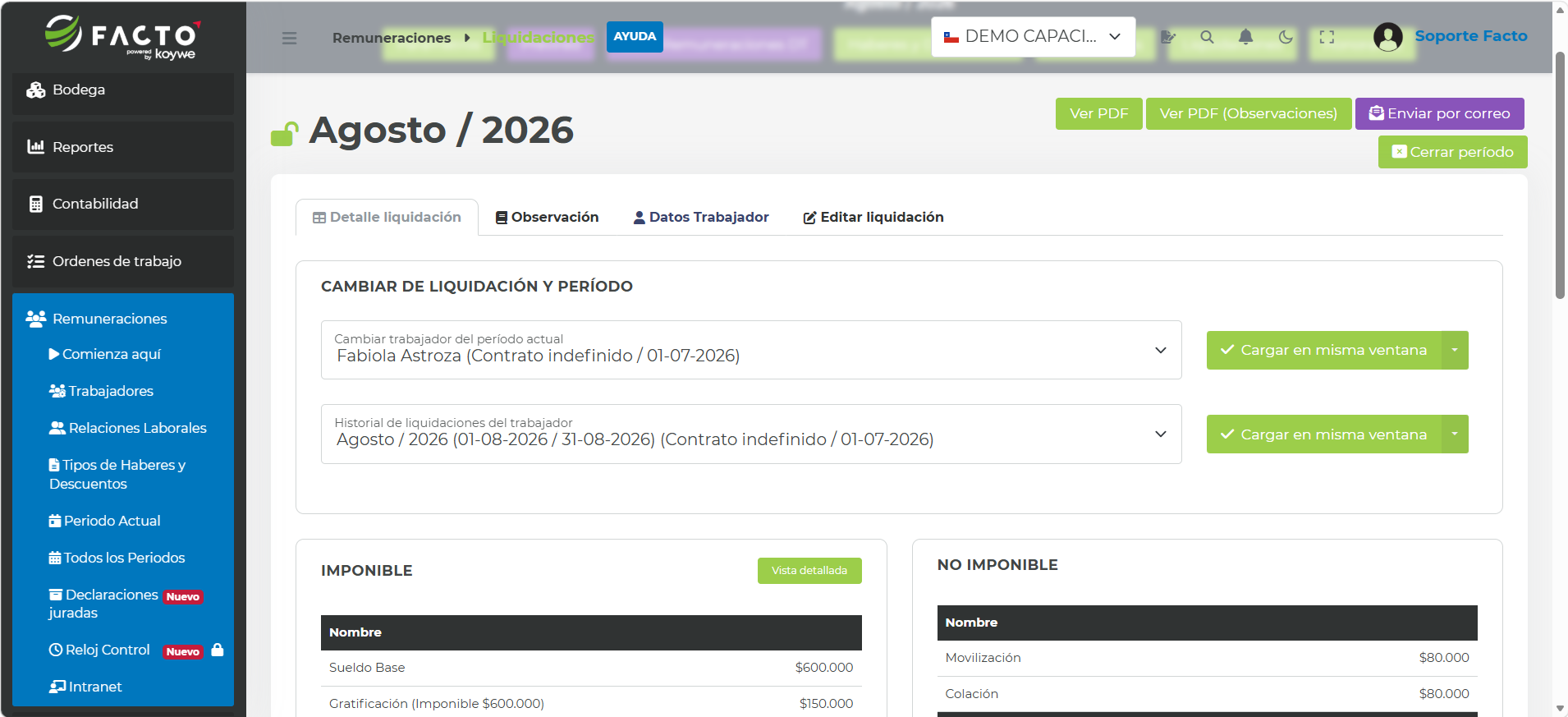
Task: Click the calendar icon beside Todos los Periodos
Action: 55,558
